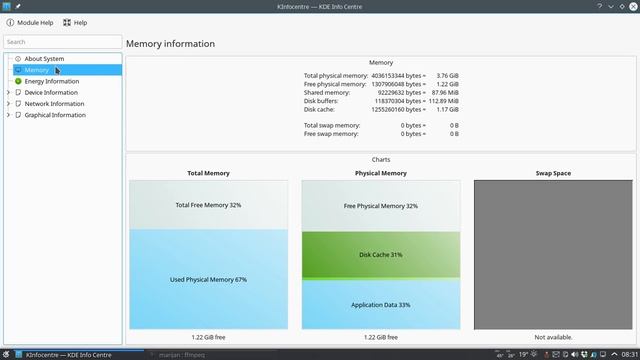Viewport: 640px width, 360px height.
Task: Expand the Graphical Information tree node
Action: (x=8, y=115)
